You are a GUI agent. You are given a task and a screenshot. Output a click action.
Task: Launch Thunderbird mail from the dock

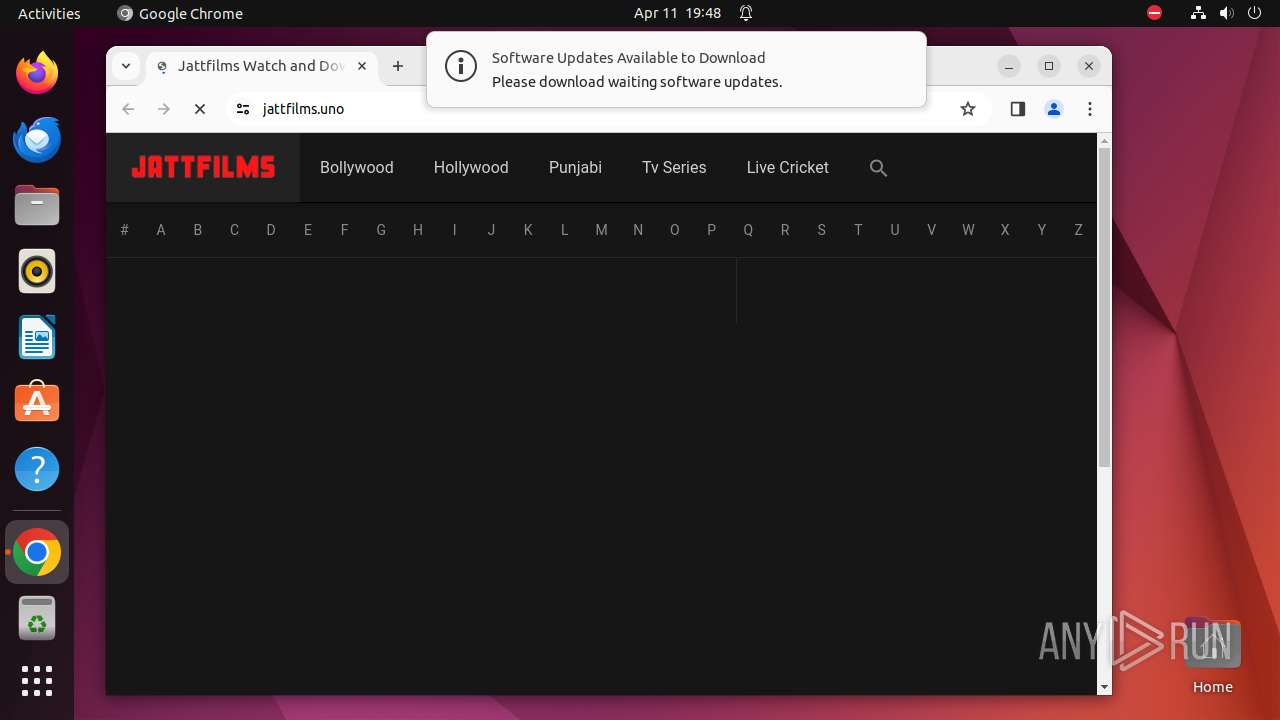(x=37, y=139)
